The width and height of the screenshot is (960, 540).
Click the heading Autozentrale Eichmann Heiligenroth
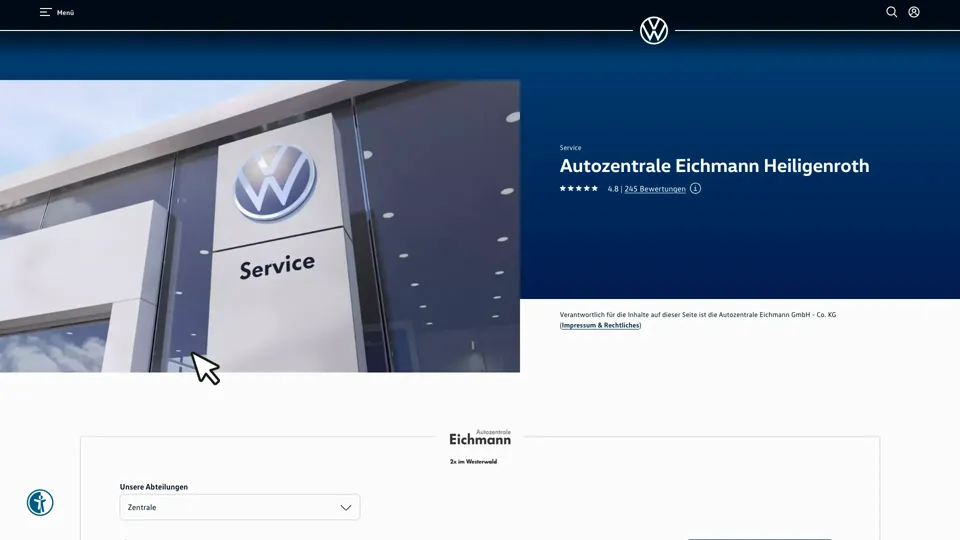[714, 166]
